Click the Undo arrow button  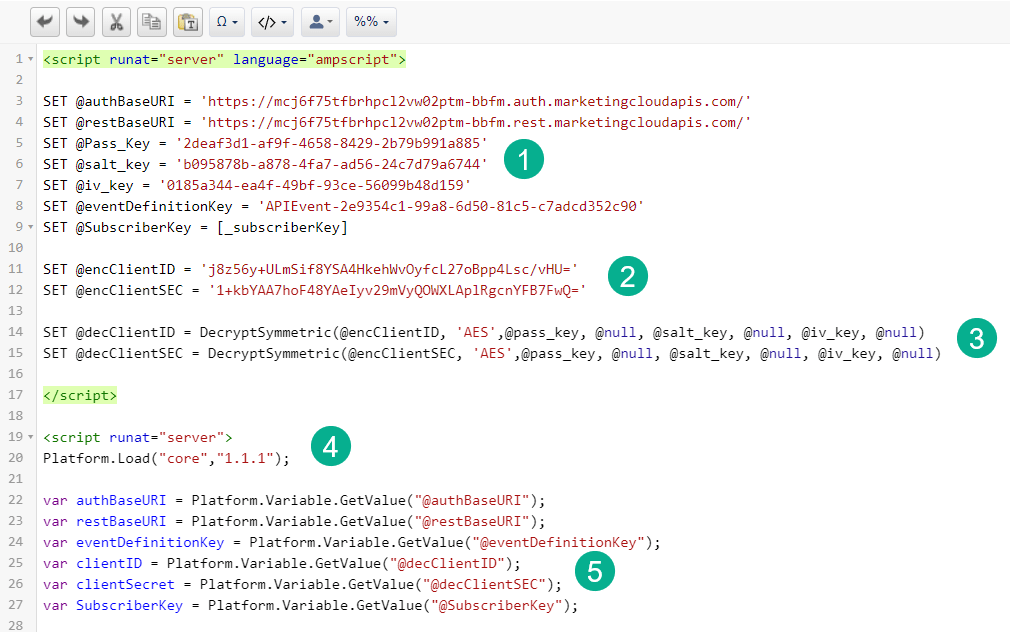tap(47, 21)
